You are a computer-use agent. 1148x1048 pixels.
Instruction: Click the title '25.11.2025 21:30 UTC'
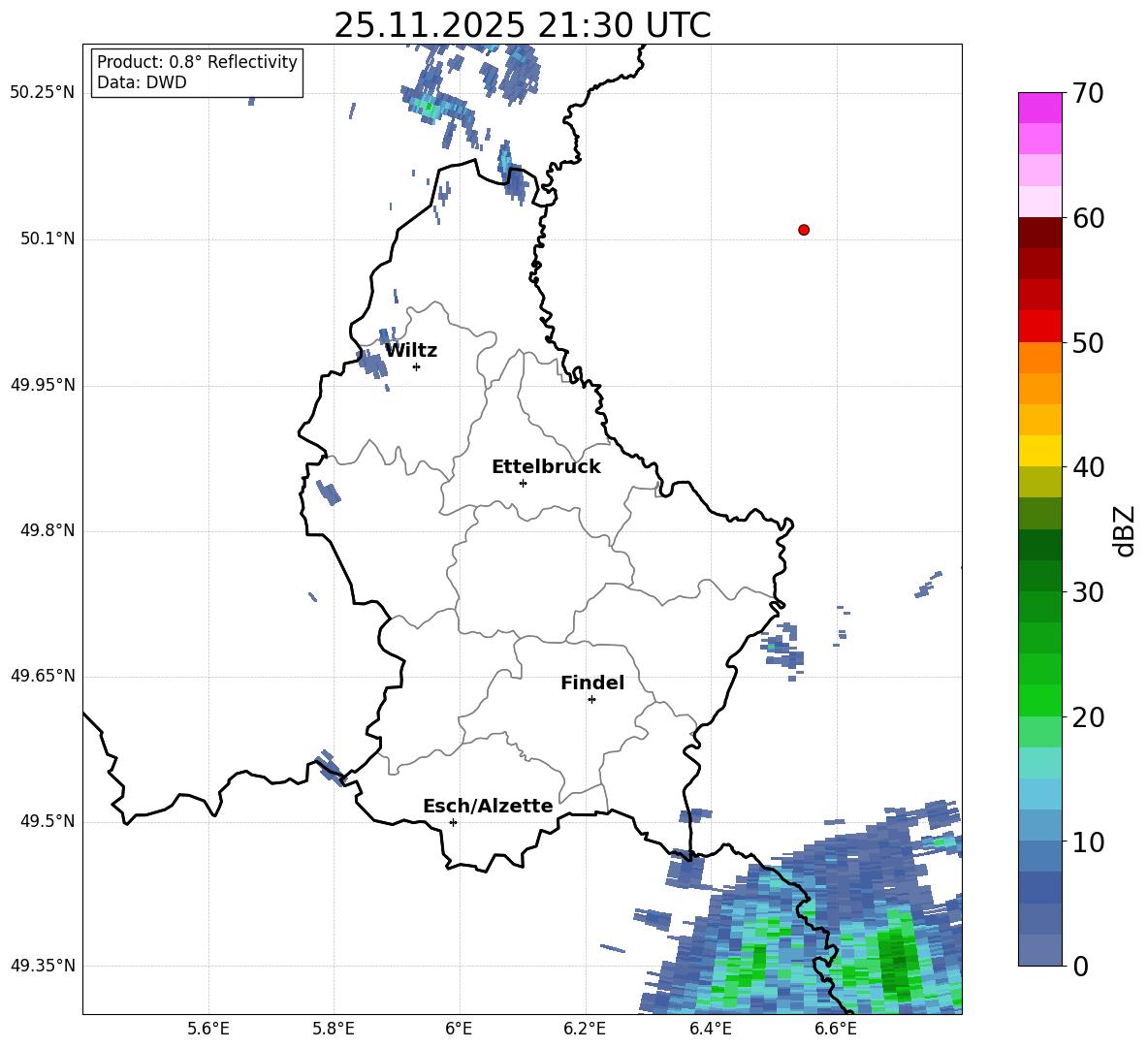pos(522,26)
